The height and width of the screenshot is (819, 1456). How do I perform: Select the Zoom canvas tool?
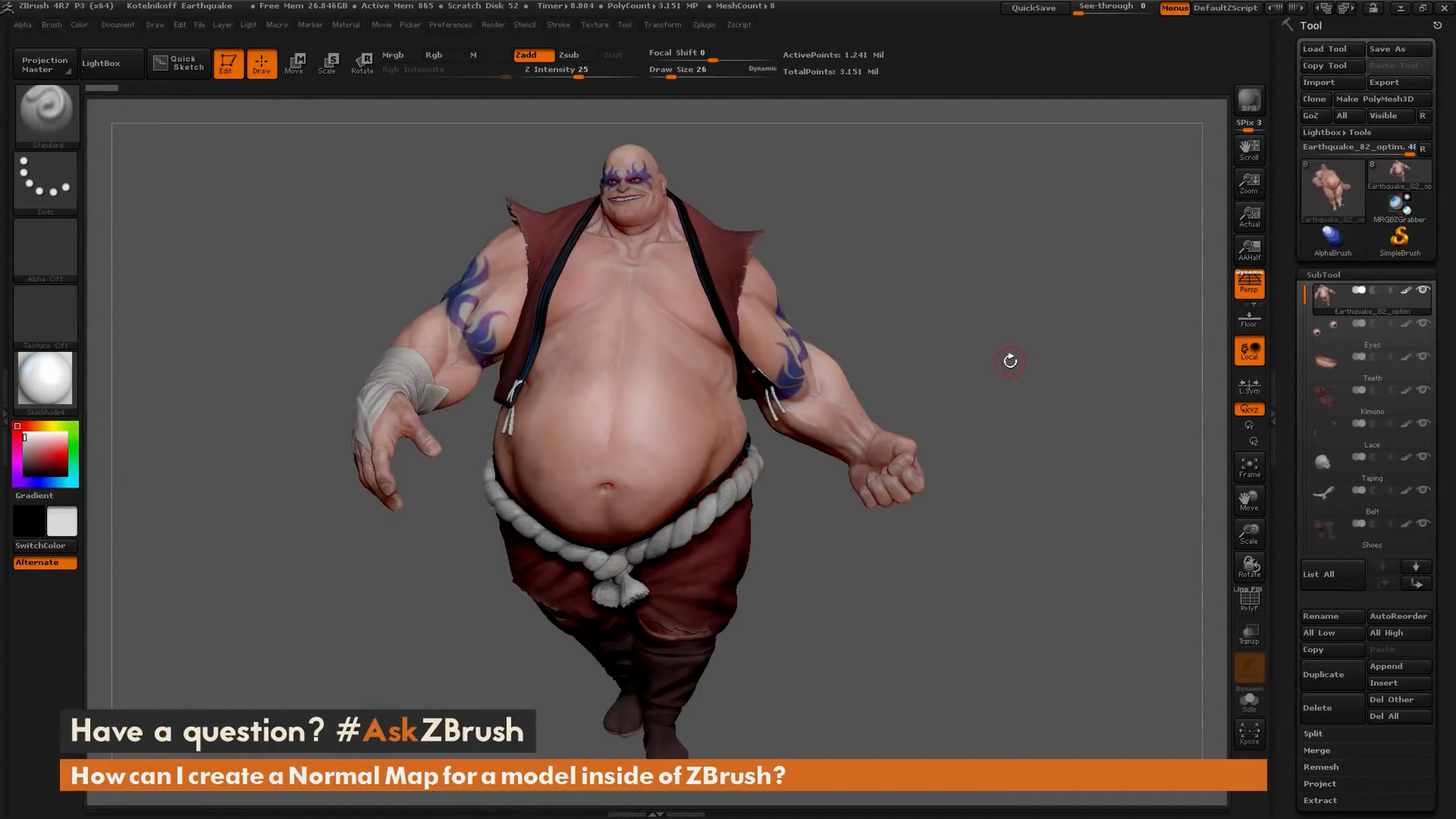pyautogui.click(x=1249, y=183)
